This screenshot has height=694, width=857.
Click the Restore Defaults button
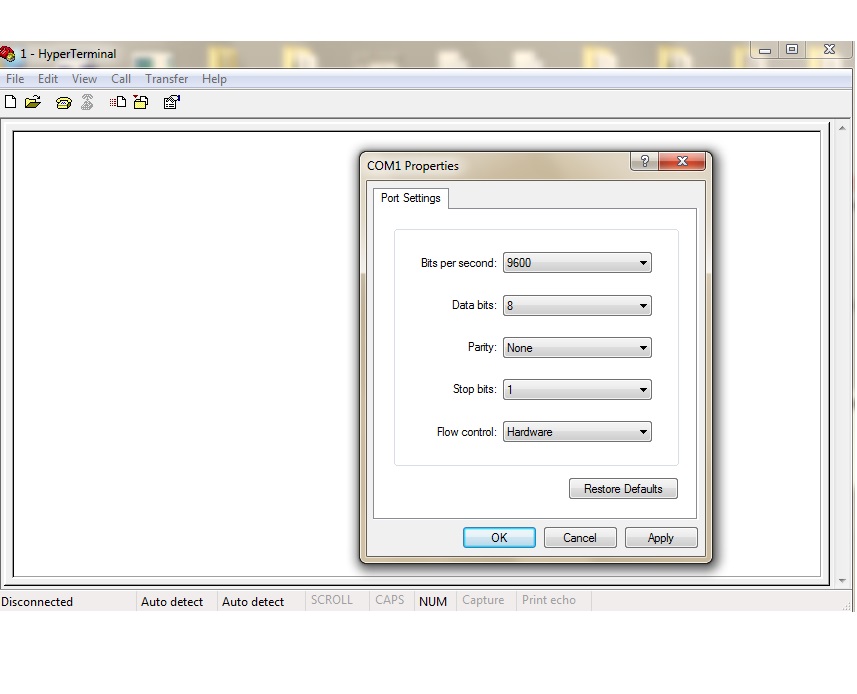point(623,489)
